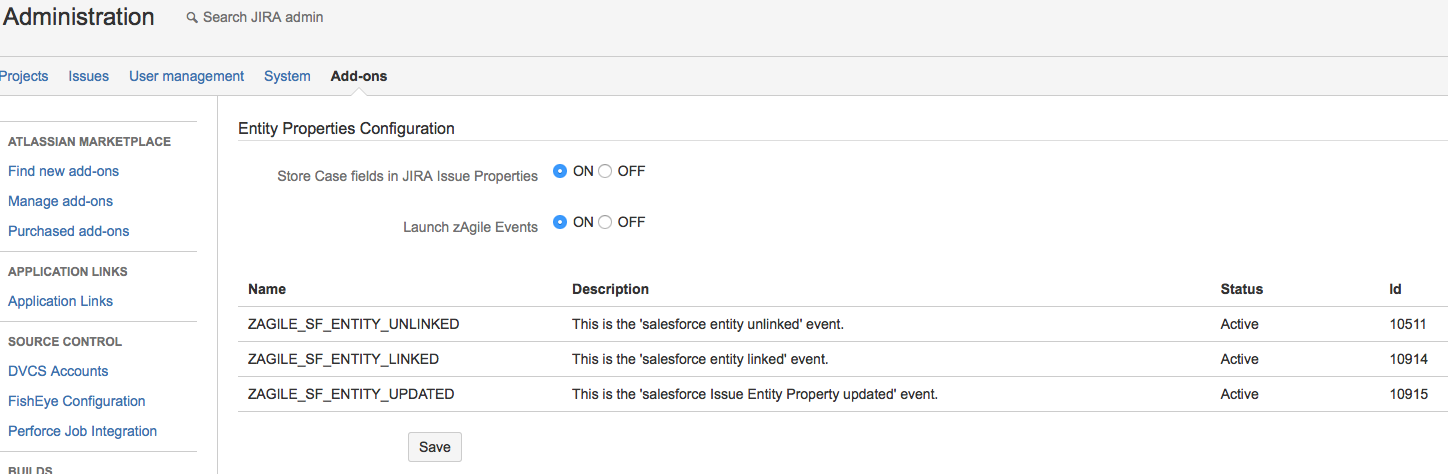Turn OFF Store Case fields option
1448x474 pixels.
(605, 171)
